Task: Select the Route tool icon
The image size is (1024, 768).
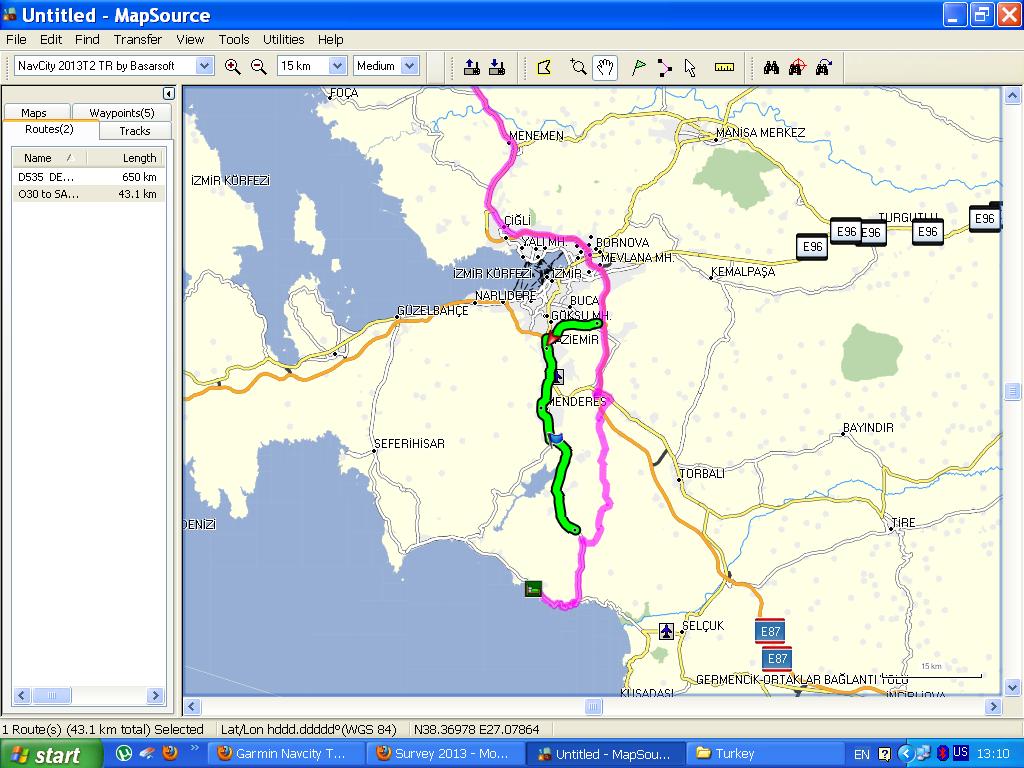Action: point(664,67)
